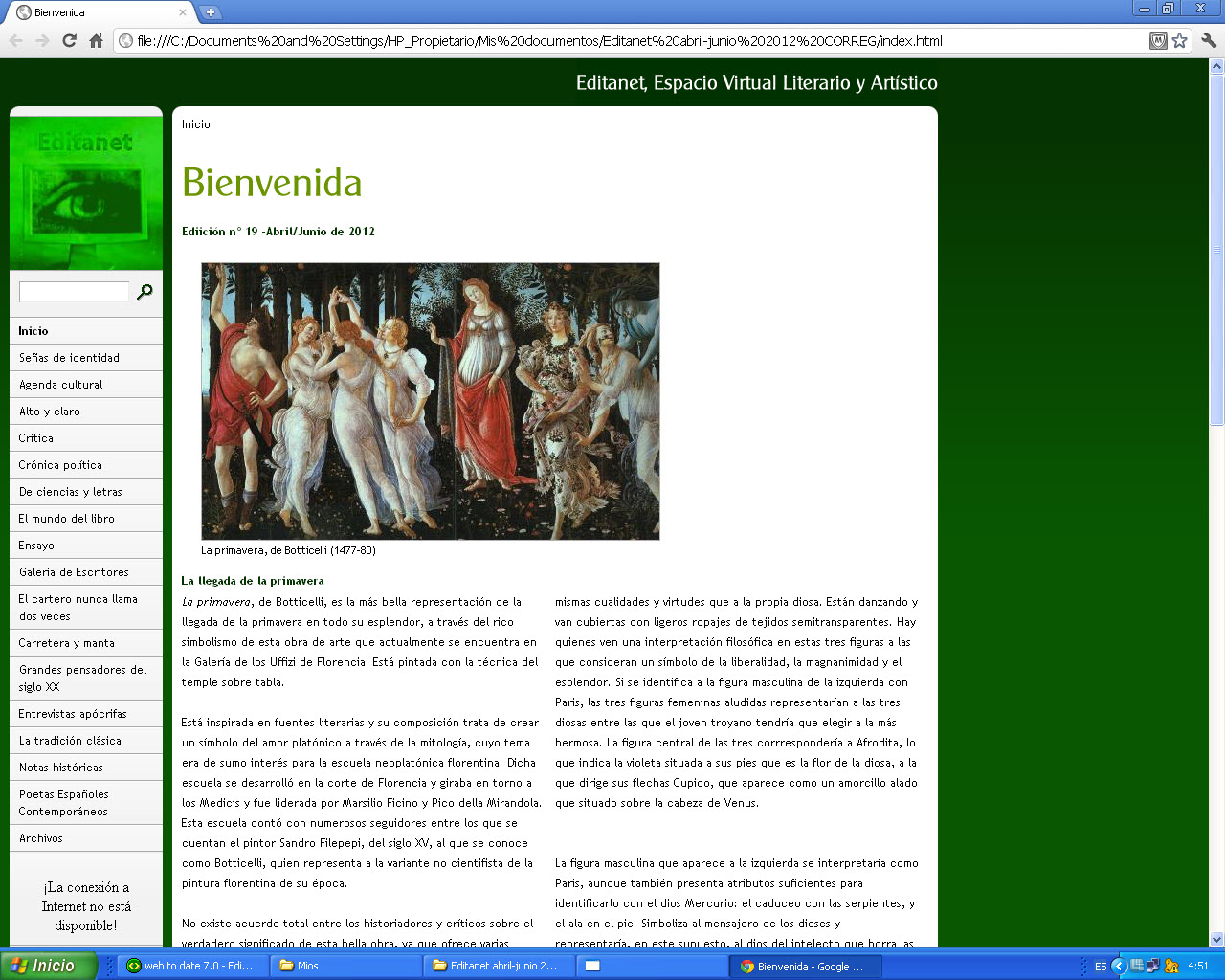Bookmark this page with the star icon
The width and height of the screenshot is (1225, 980).
[1180, 40]
